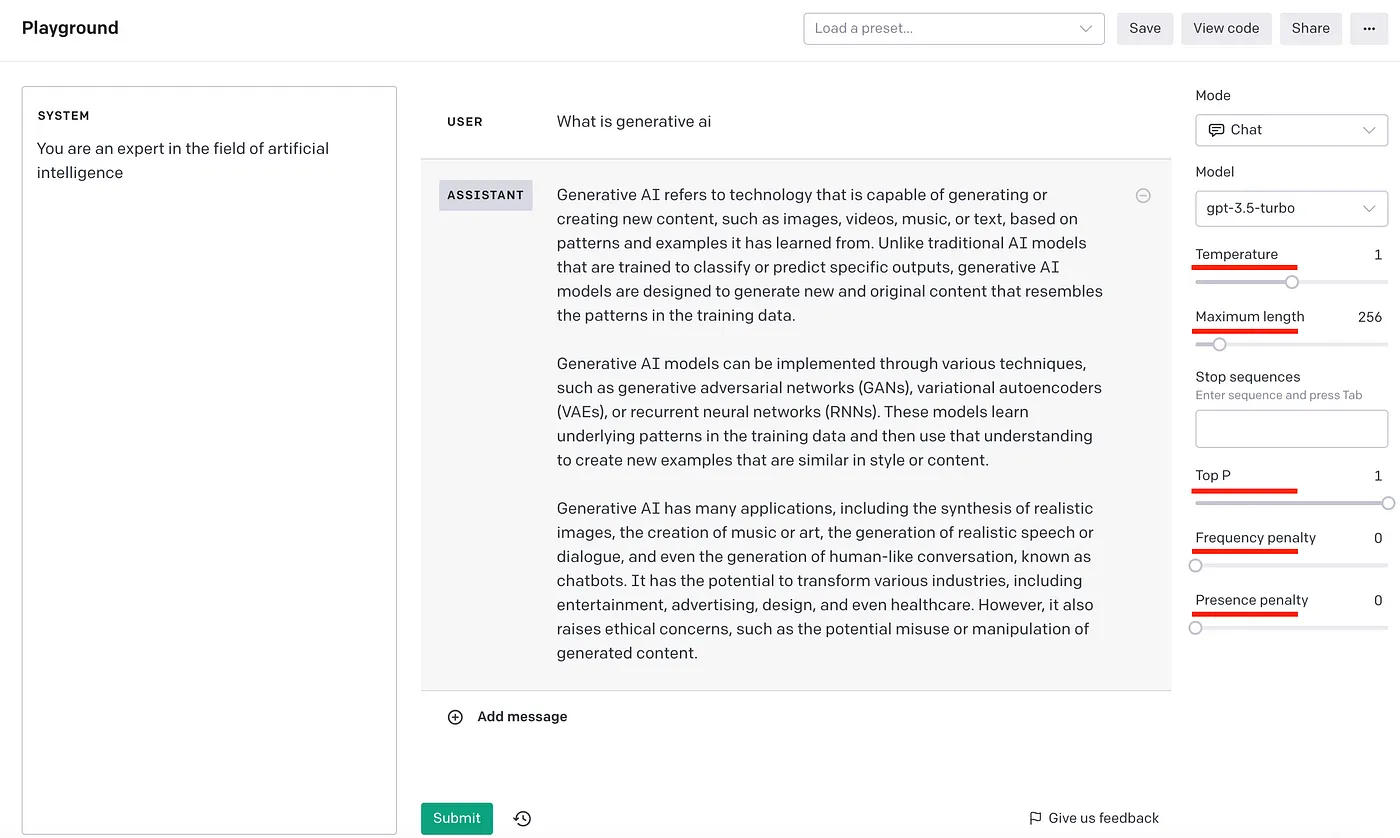Click the Top P value 1
The image size is (1400, 838).
(1378, 476)
